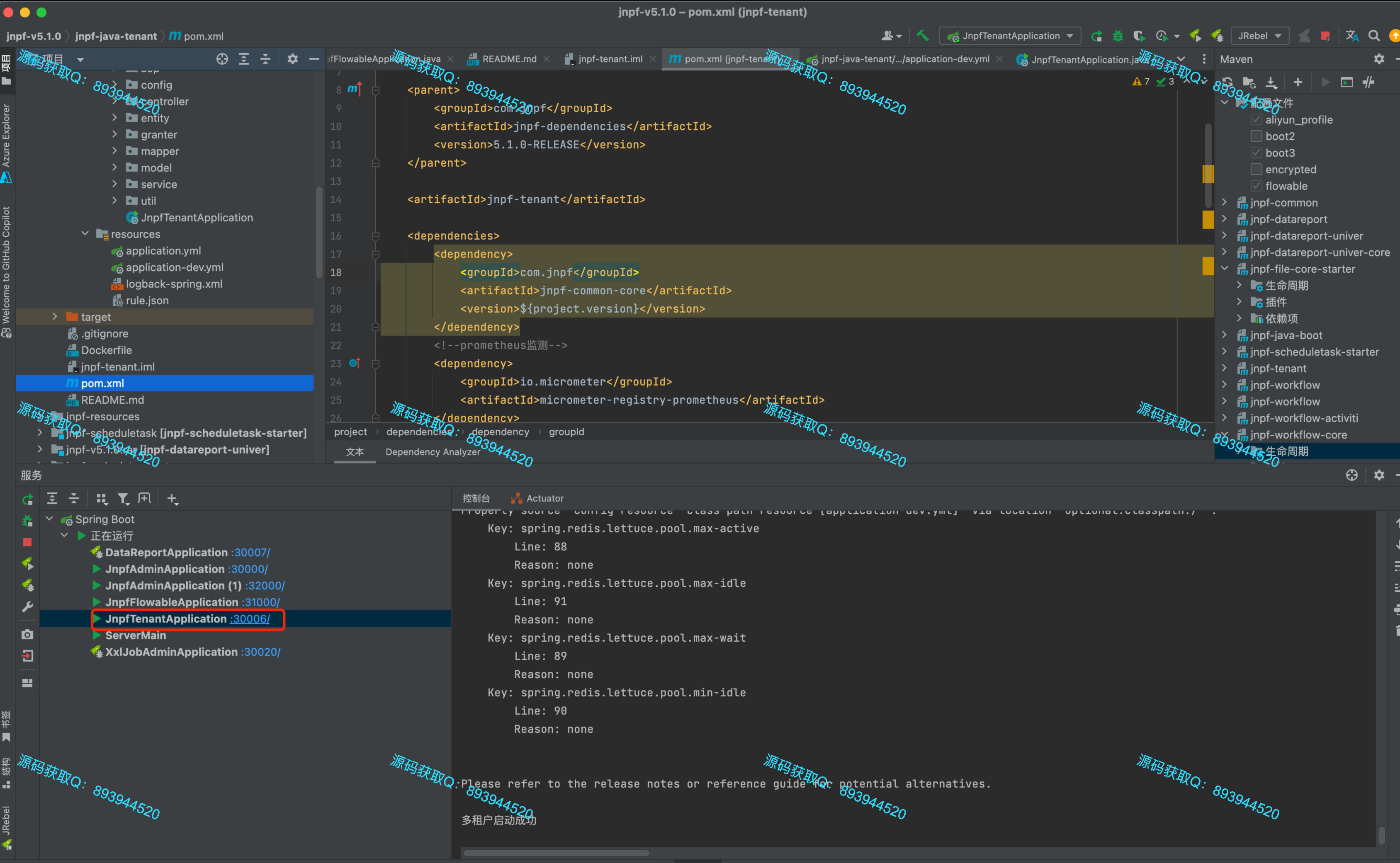Image resolution: width=1400 pixels, height=863 pixels.
Task: Toggle the encrypted profile checkbox
Action: pyautogui.click(x=1256, y=169)
